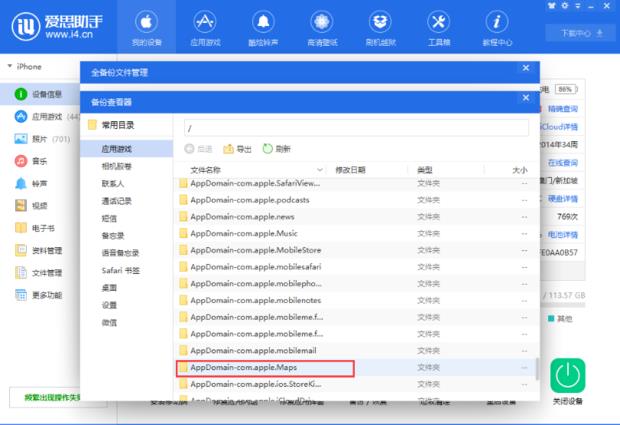Close the 备份查看器 backup viewer dialog

(x=525, y=98)
